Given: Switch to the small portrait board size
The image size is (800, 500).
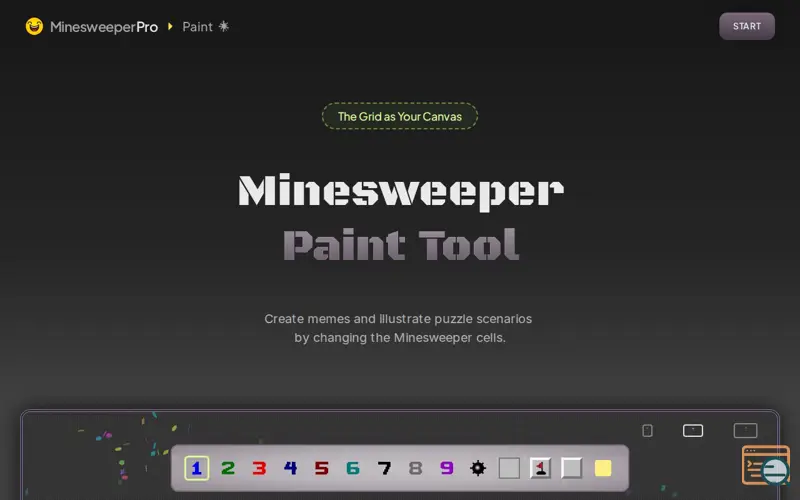Looking at the screenshot, I should [647, 431].
